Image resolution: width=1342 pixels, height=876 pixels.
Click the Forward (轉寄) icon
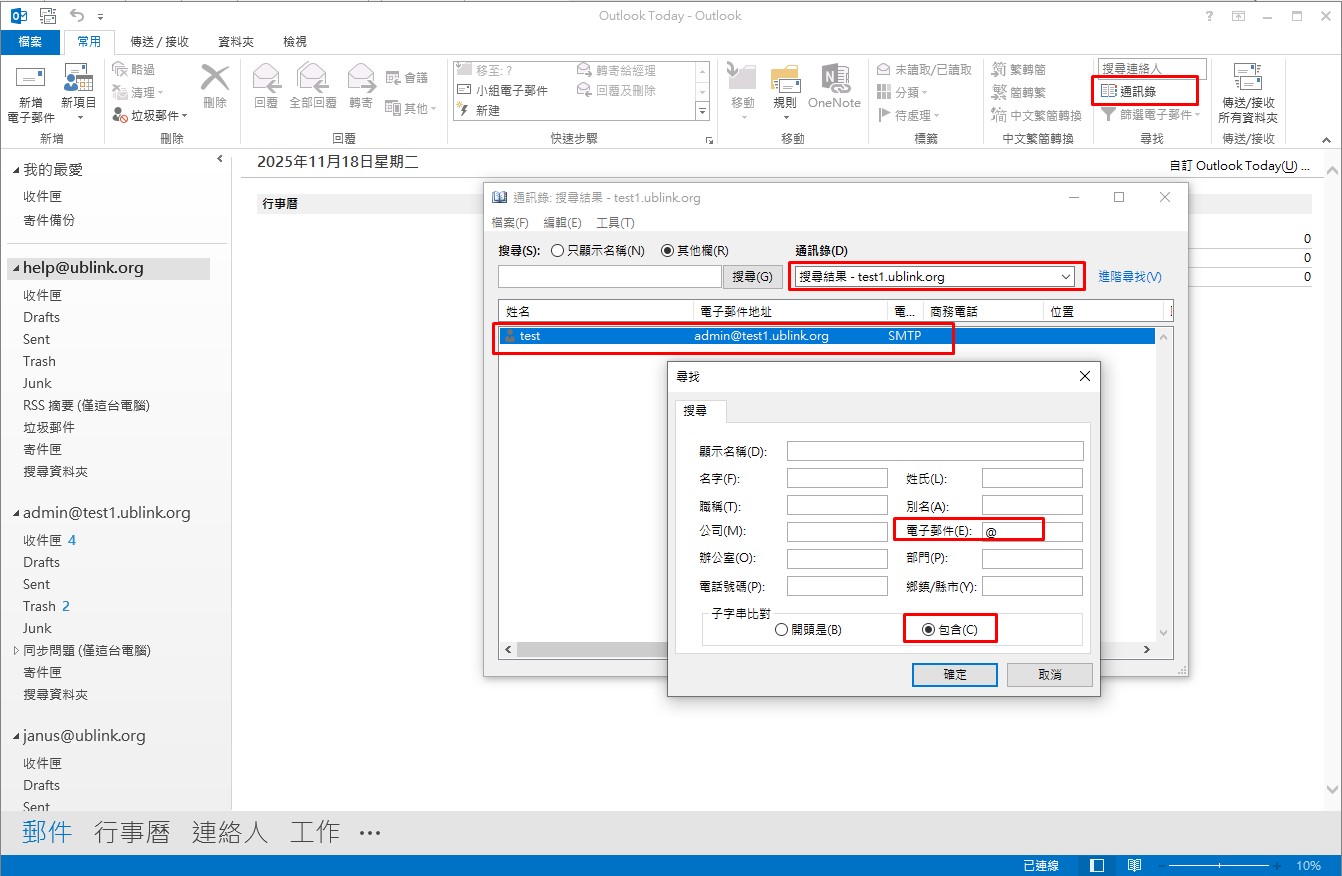pyautogui.click(x=361, y=82)
